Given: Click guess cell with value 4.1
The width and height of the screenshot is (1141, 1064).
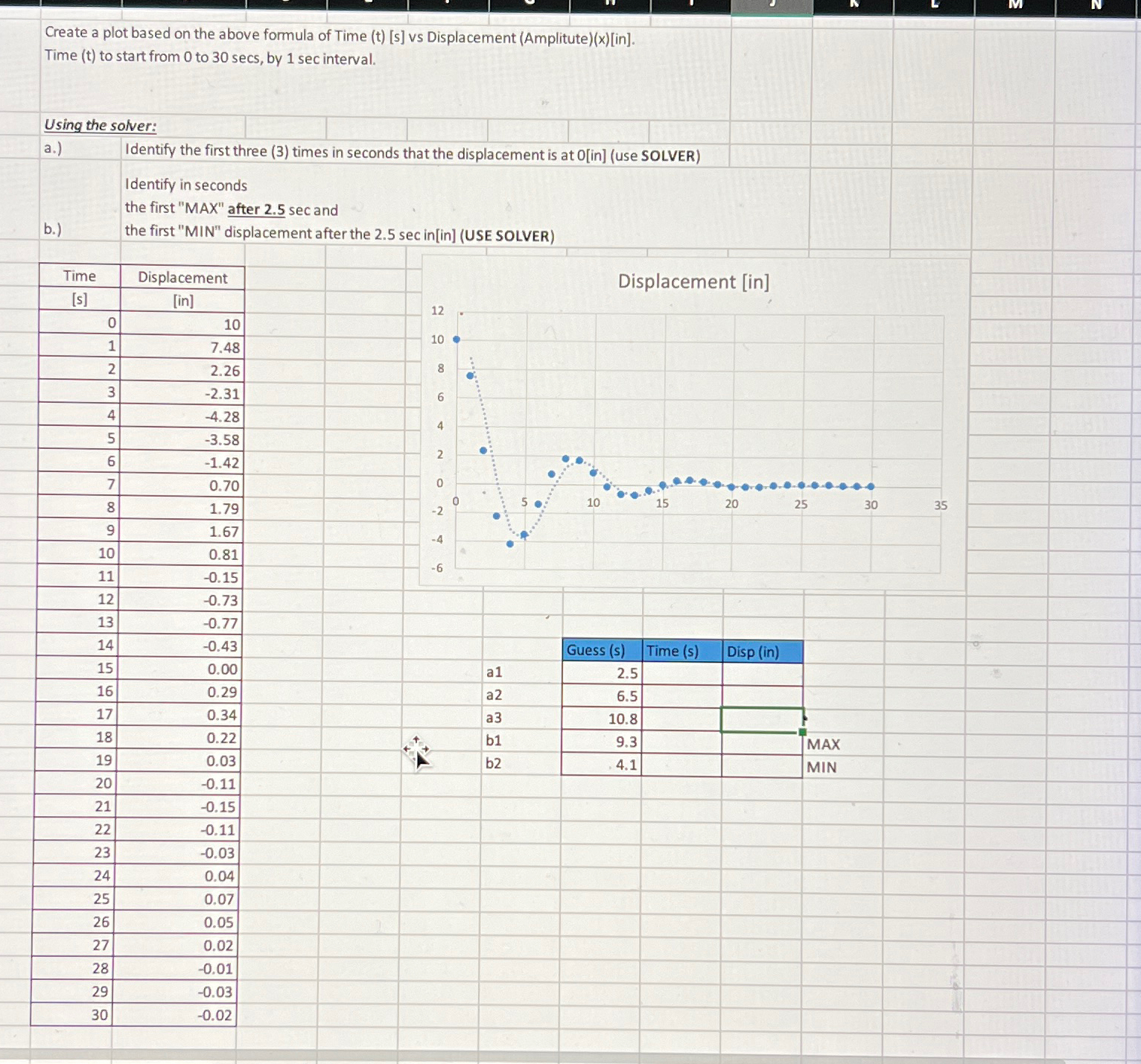Looking at the screenshot, I should [602, 765].
